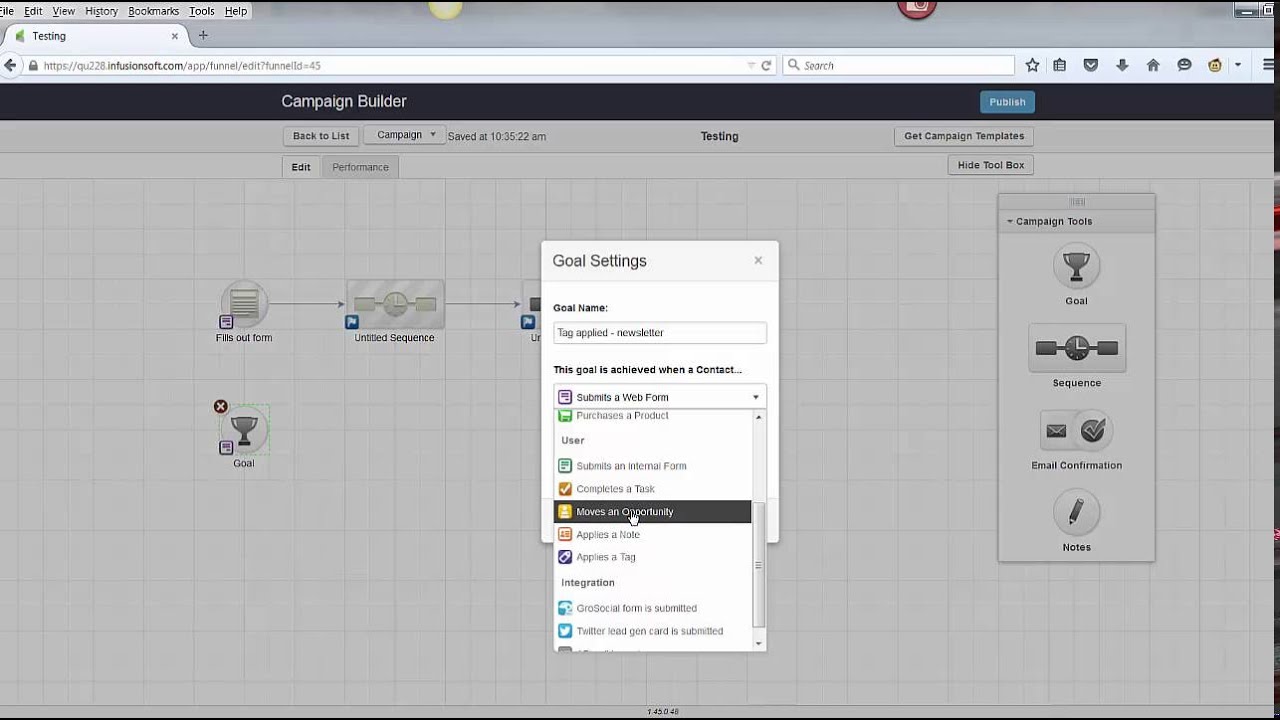The image size is (1280, 720).
Task: Choose the Email Confirmation tool
Action: 1076,430
